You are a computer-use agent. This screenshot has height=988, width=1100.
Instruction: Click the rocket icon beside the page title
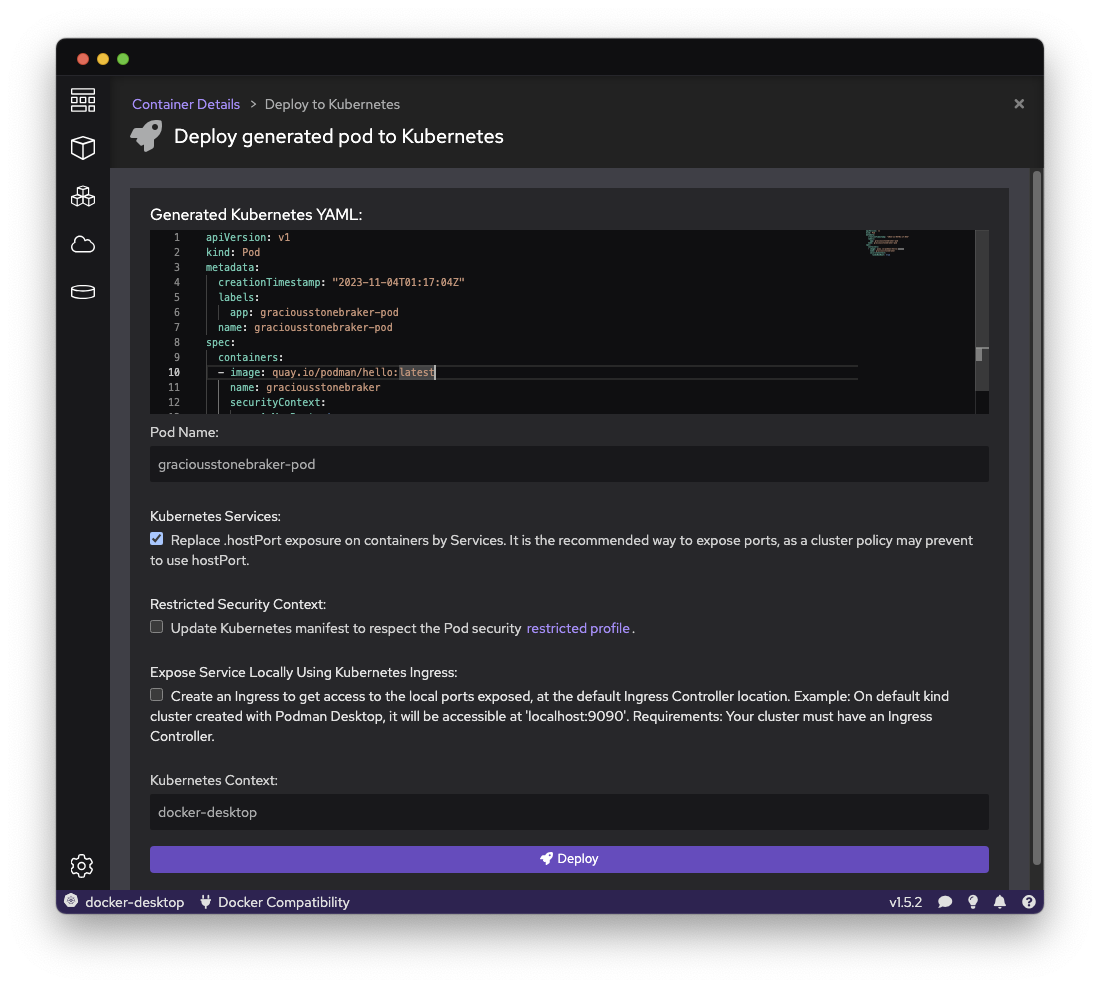[147, 135]
